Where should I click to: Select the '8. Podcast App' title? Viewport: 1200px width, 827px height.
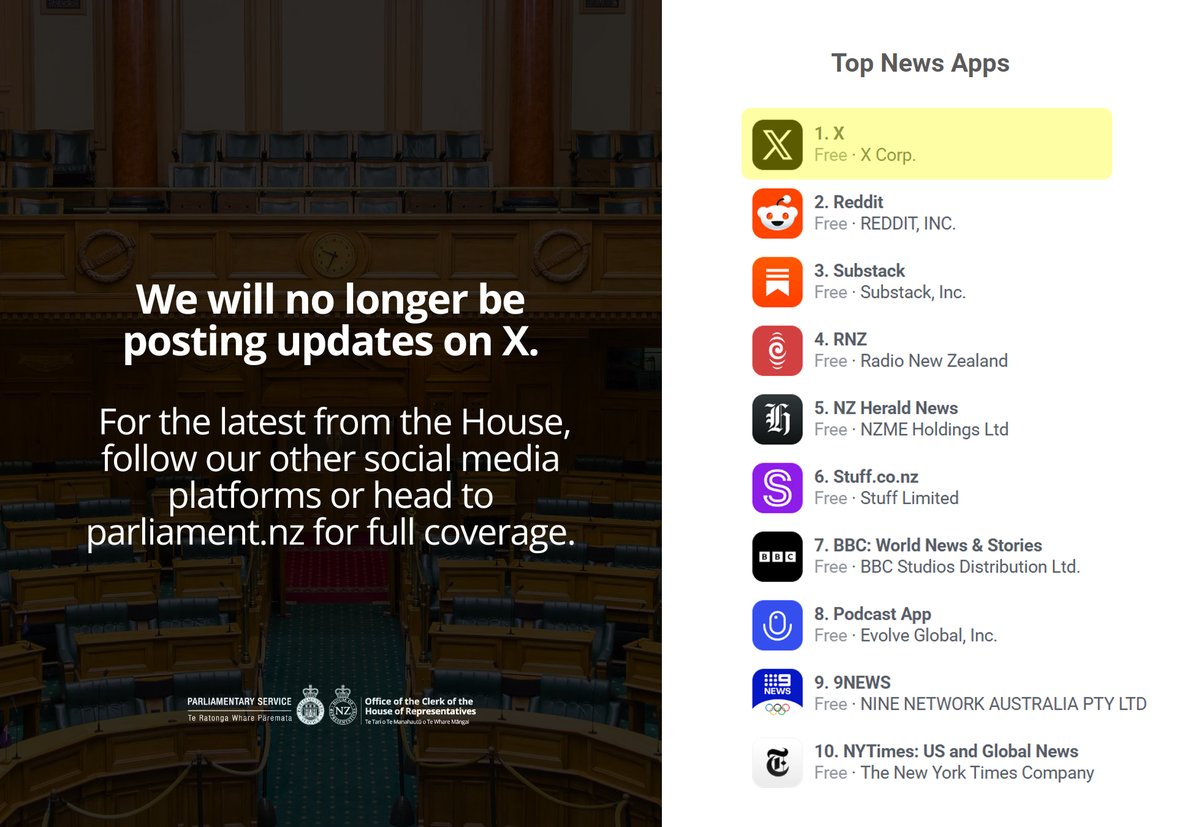click(x=872, y=614)
